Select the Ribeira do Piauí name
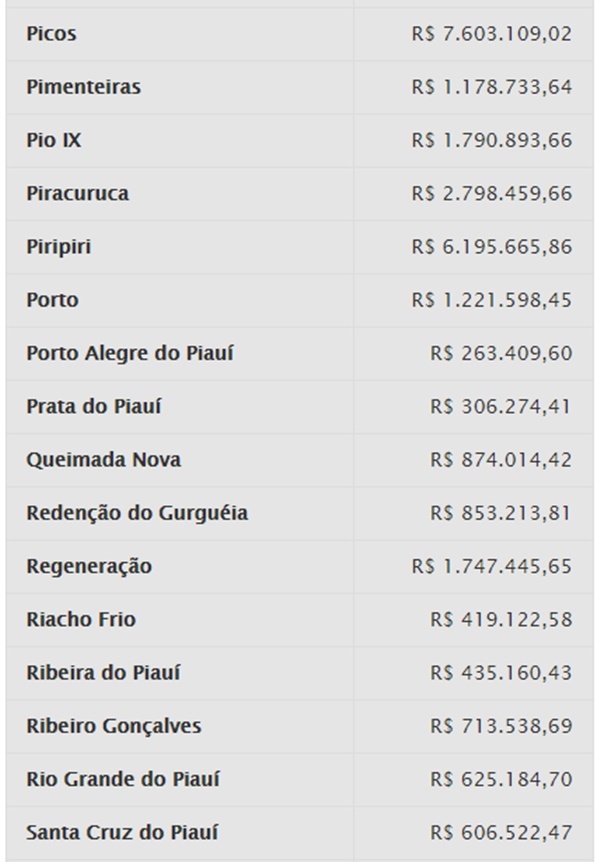This screenshot has height=862, width=600. click(x=103, y=672)
